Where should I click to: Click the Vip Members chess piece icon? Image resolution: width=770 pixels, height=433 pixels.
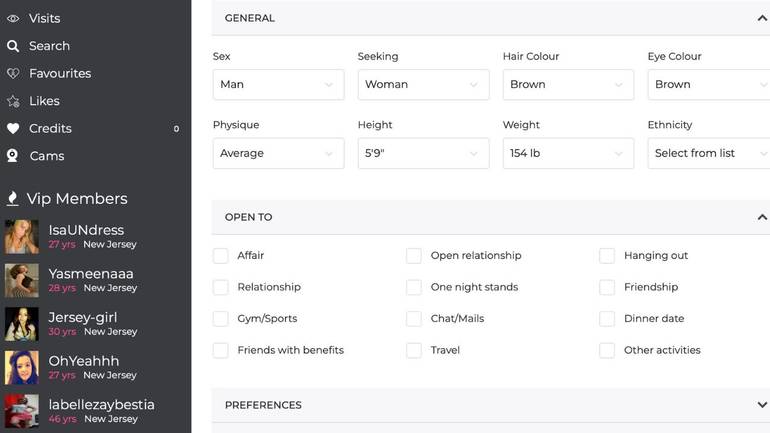pyautogui.click(x=13, y=199)
